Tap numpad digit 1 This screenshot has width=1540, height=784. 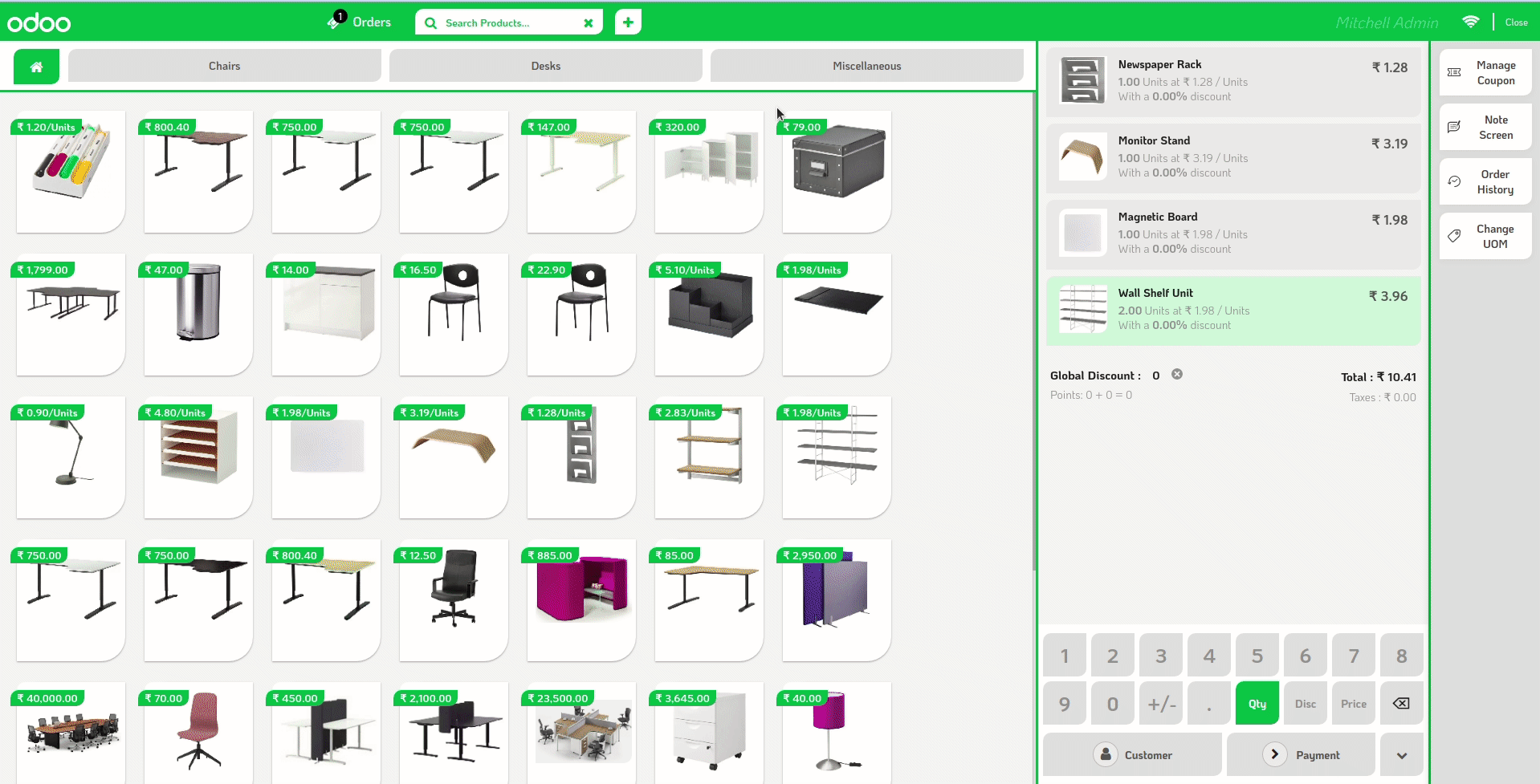tap(1065, 656)
